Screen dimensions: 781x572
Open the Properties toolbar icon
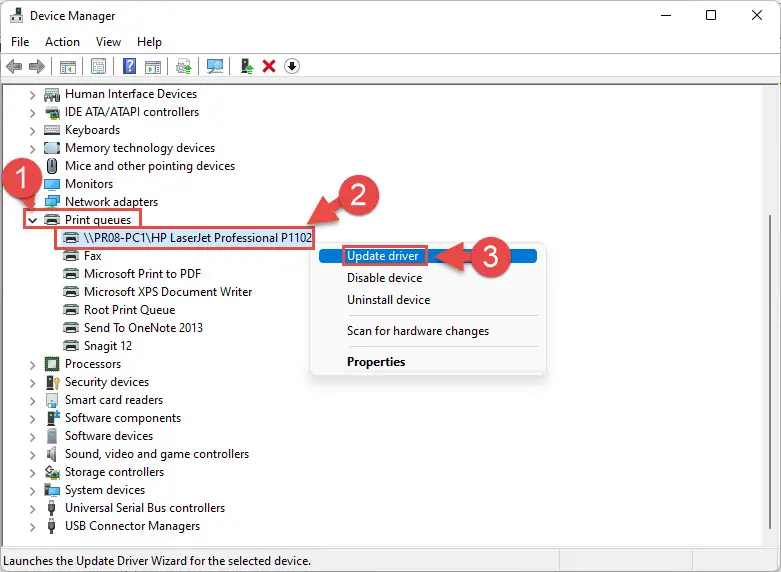pyautogui.click(x=99, y=66)
